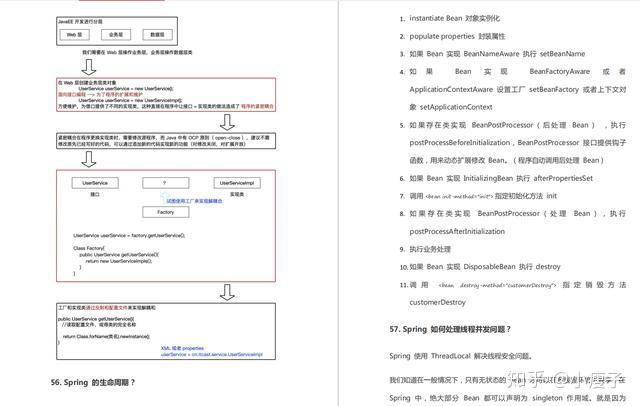Click the text "setApplicationContext"
The width and height of the screenshot is (640, 406).
point(456,107)
